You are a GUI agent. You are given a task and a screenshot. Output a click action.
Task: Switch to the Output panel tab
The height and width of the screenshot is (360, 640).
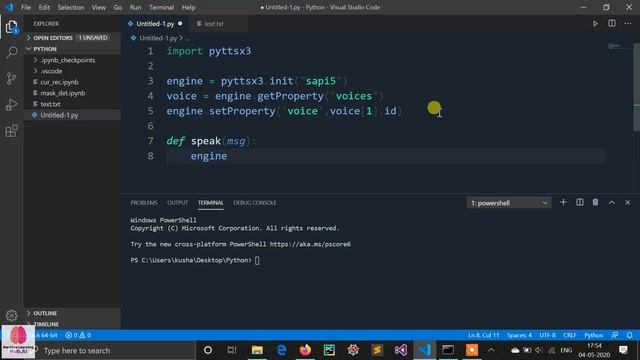(177, 202)
